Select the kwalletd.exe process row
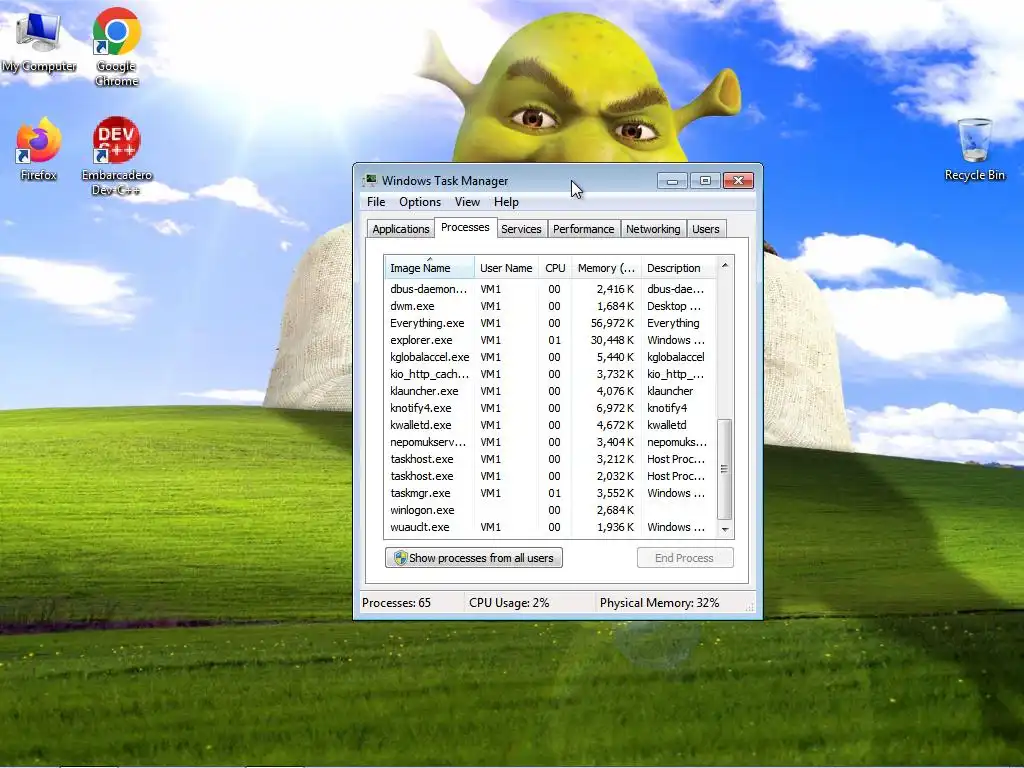 550,424
